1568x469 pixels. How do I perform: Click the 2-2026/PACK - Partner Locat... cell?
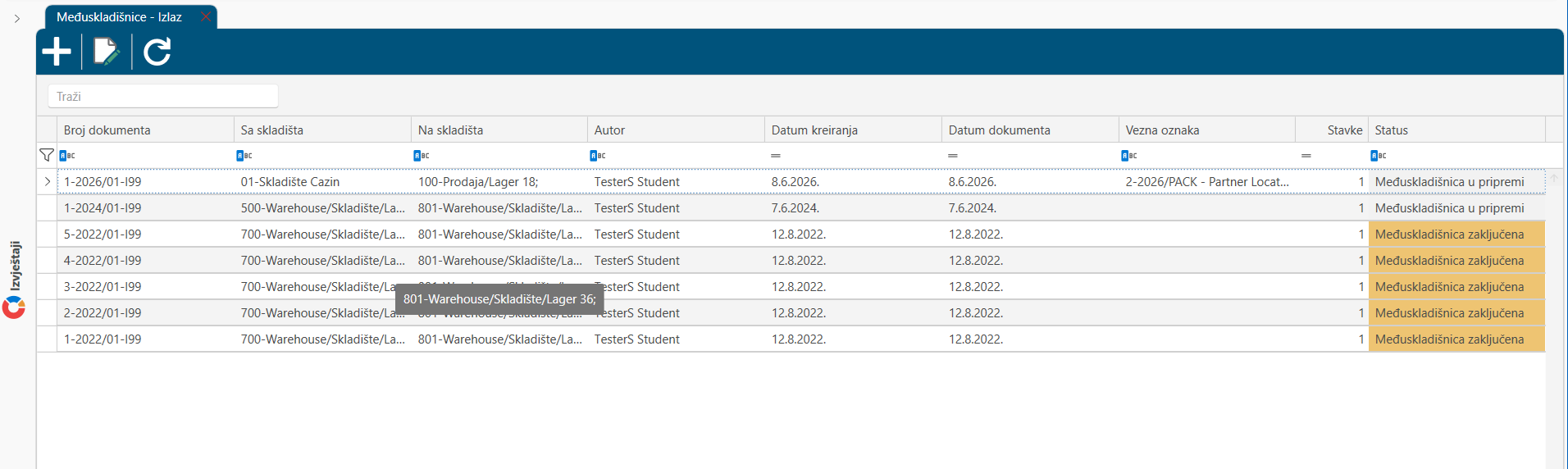(1207, 182)
